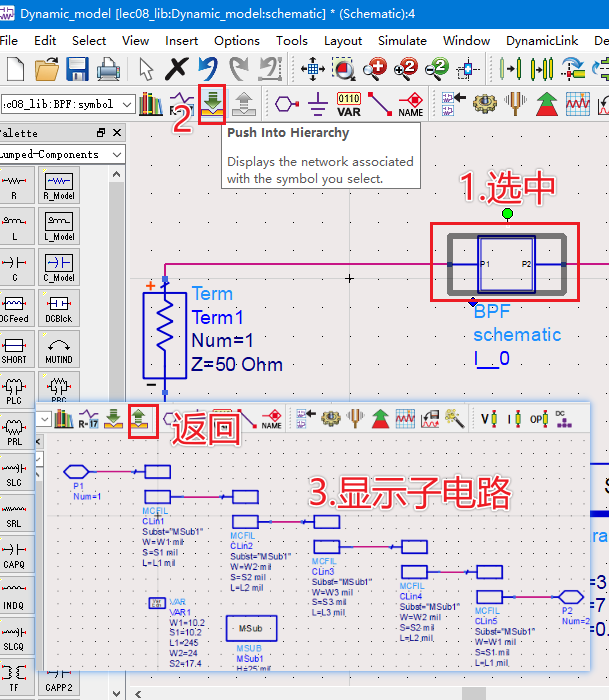
Task: Pick the TF transformer from the palette
Action: 15,678
